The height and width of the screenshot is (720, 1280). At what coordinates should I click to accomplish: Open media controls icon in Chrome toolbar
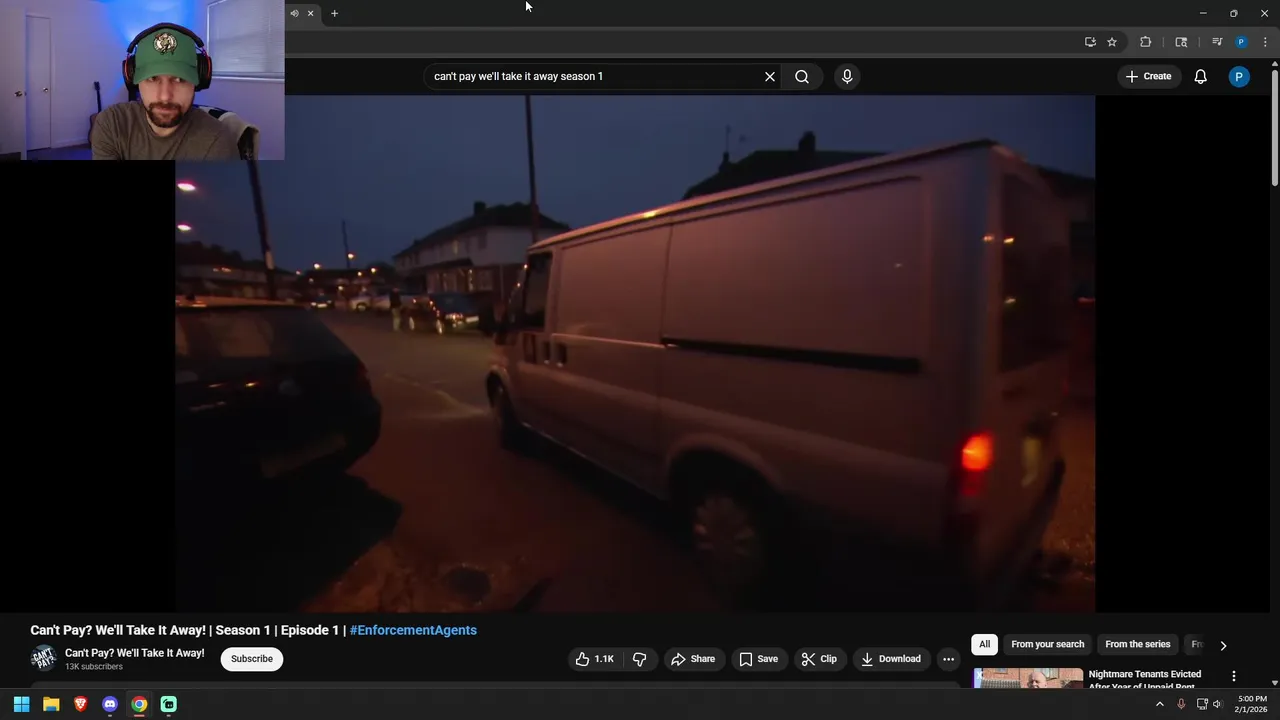click(1217, 42)
